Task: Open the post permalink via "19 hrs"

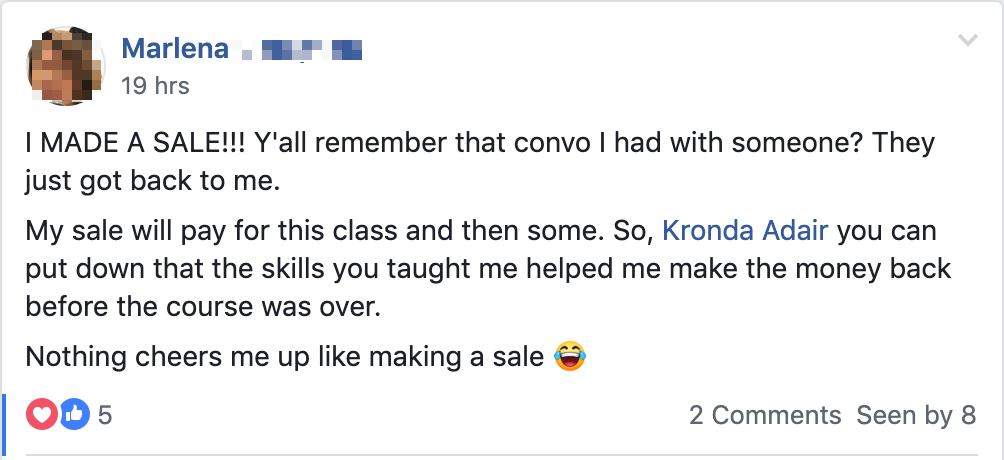Action: [x=155, y=86]
